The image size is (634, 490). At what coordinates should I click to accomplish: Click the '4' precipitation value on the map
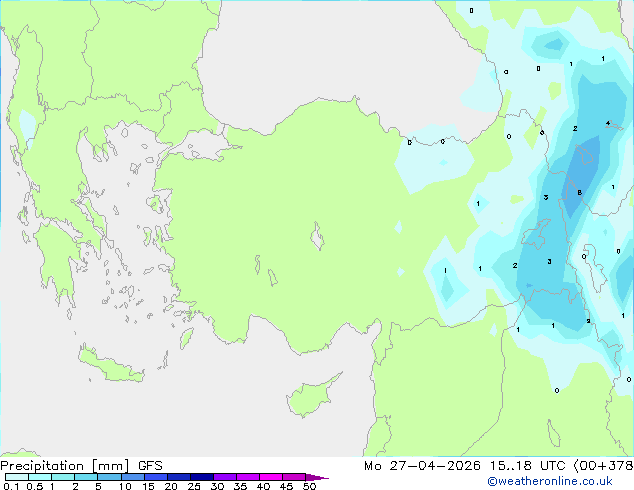(x=608, y=123)
